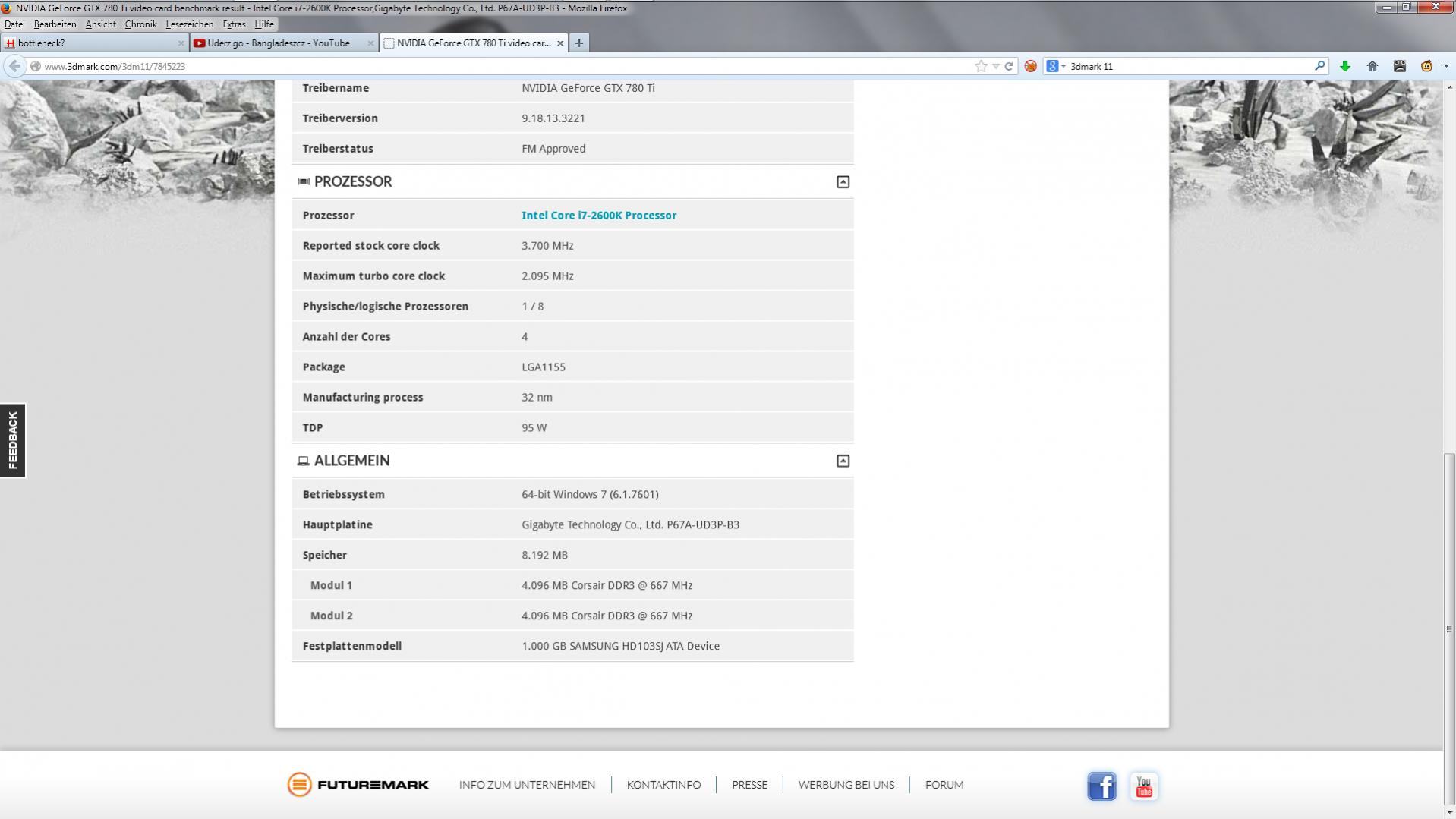Select the 64-bit Windows 7 (6.1.7601) value
Image resolution: width=1456 pixels, height=819 pixels.
[x=590, y=495]
